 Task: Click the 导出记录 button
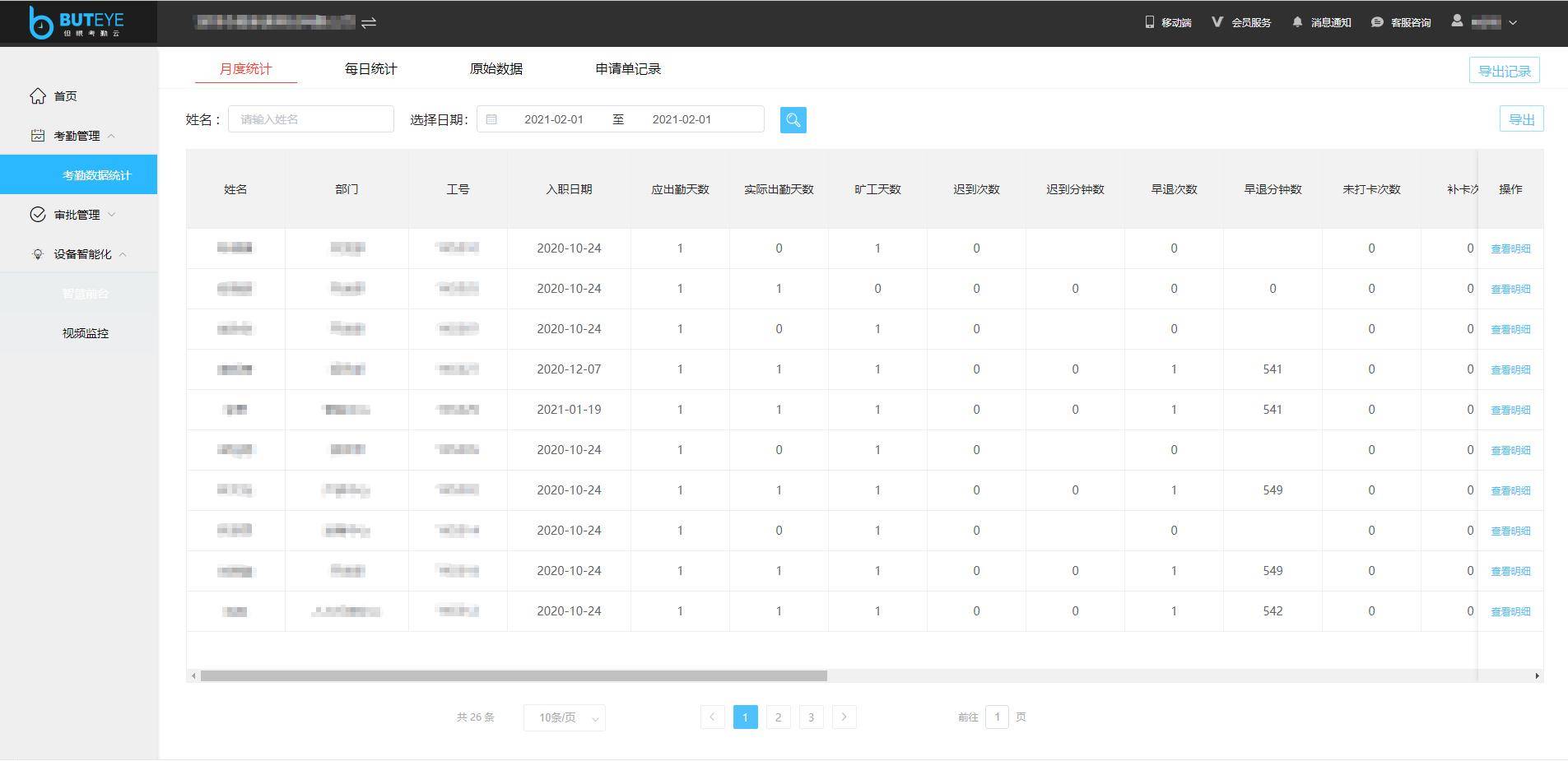click(x=1504, y=71)
